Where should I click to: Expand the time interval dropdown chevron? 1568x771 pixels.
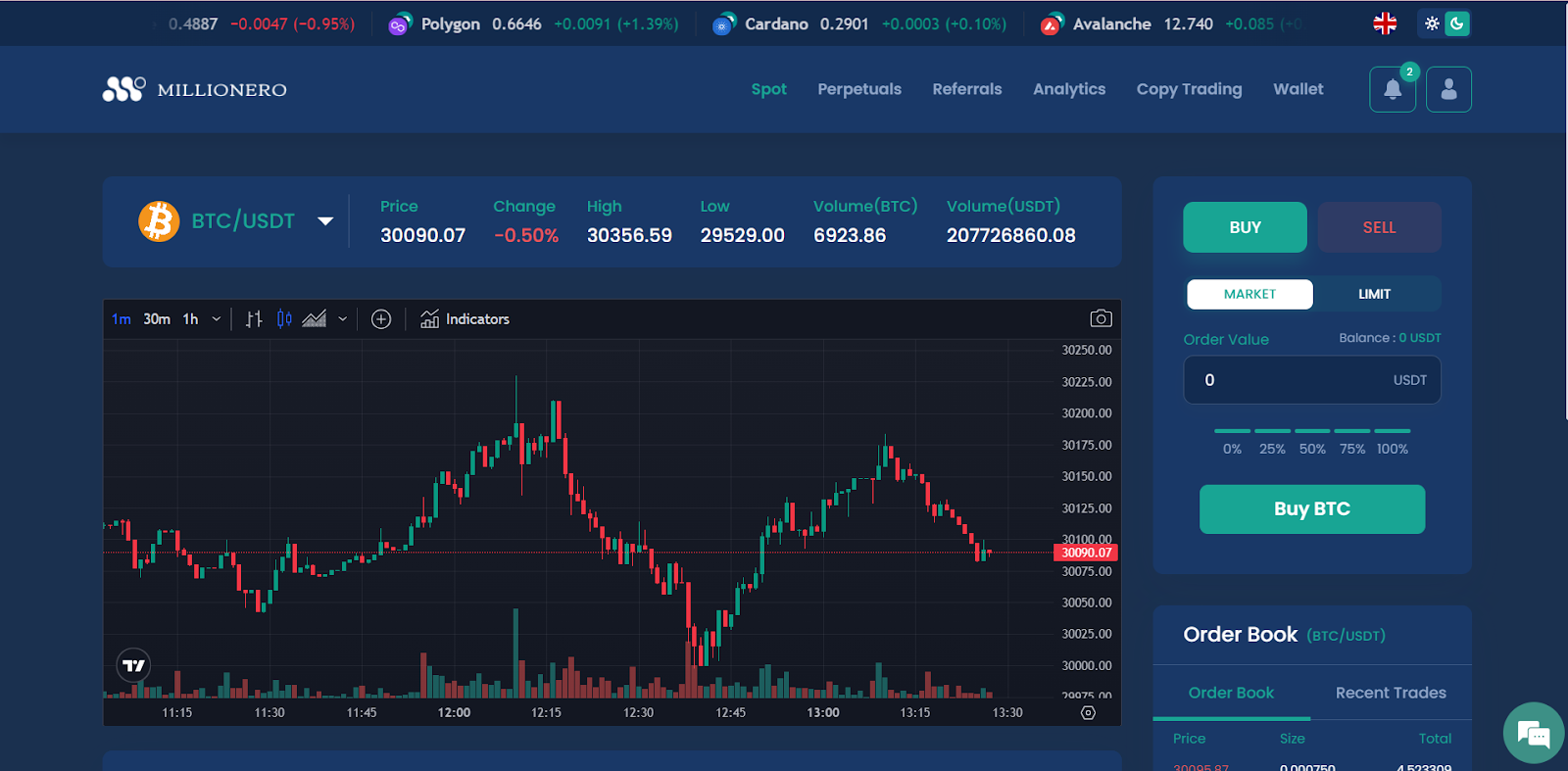pos(217,319)
